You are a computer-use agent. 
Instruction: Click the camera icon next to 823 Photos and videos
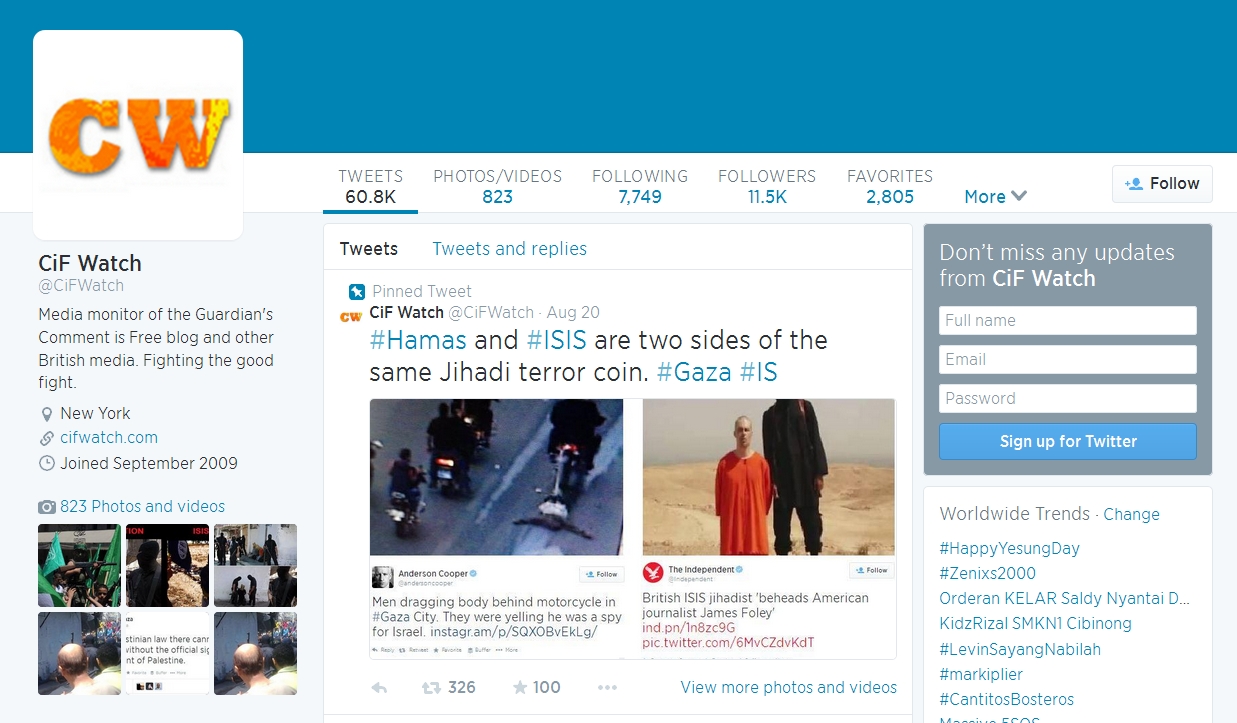point(47,507)
